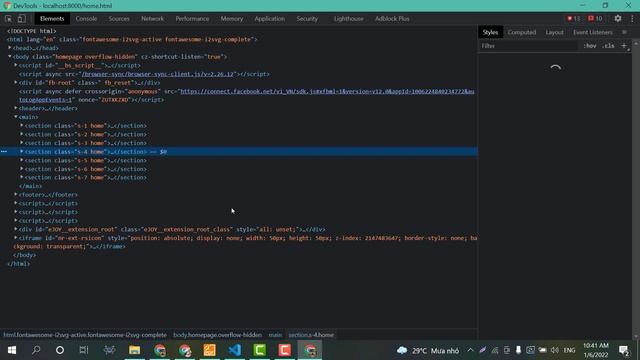The image size is (640, 360).
Task: Switch to the Sources tab
Action: click(119, 19)
